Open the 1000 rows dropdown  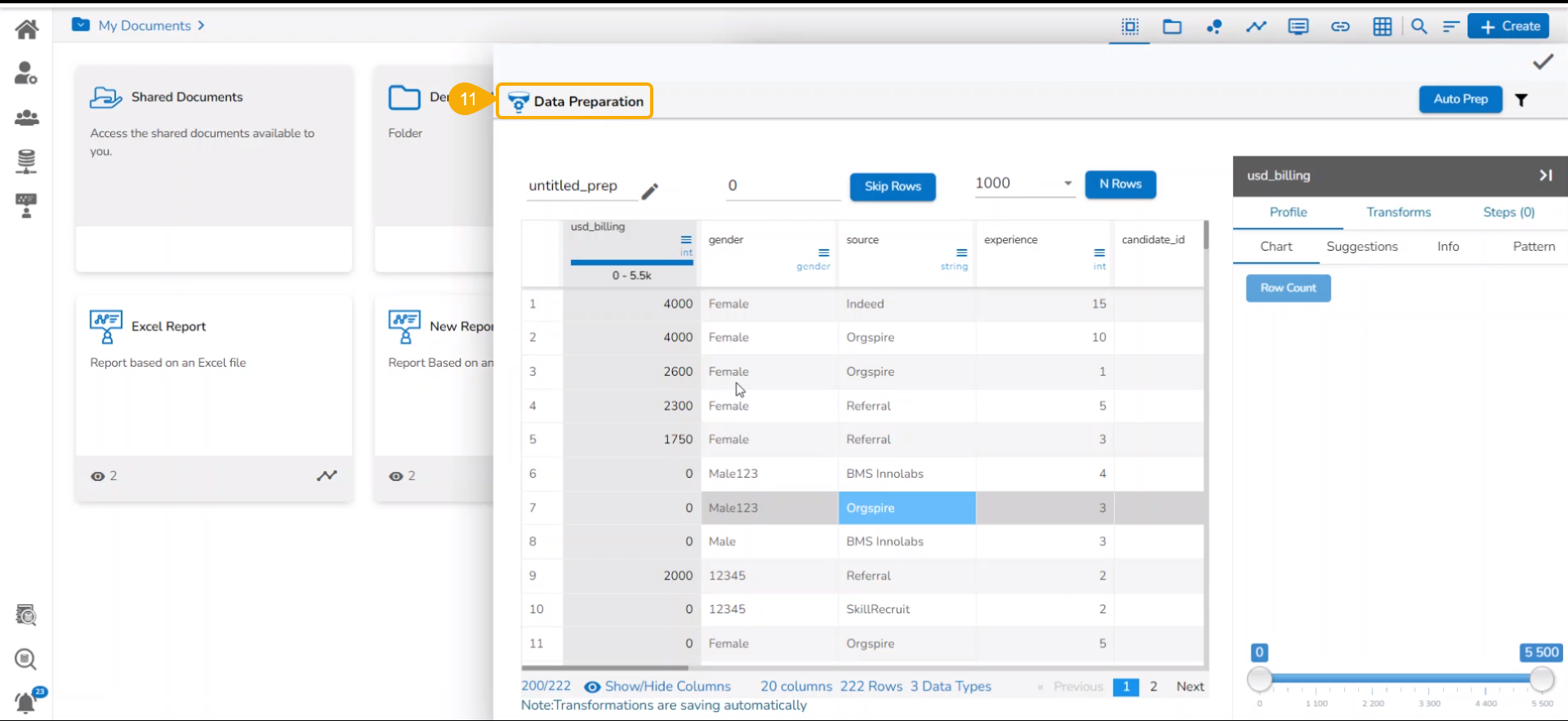coord(1067,184)
